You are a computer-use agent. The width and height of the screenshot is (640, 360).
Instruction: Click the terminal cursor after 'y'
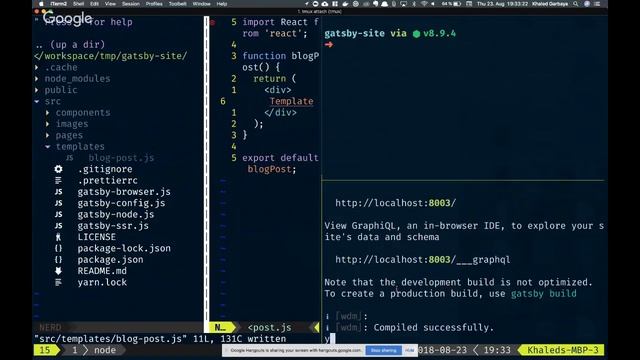[333, 338]
